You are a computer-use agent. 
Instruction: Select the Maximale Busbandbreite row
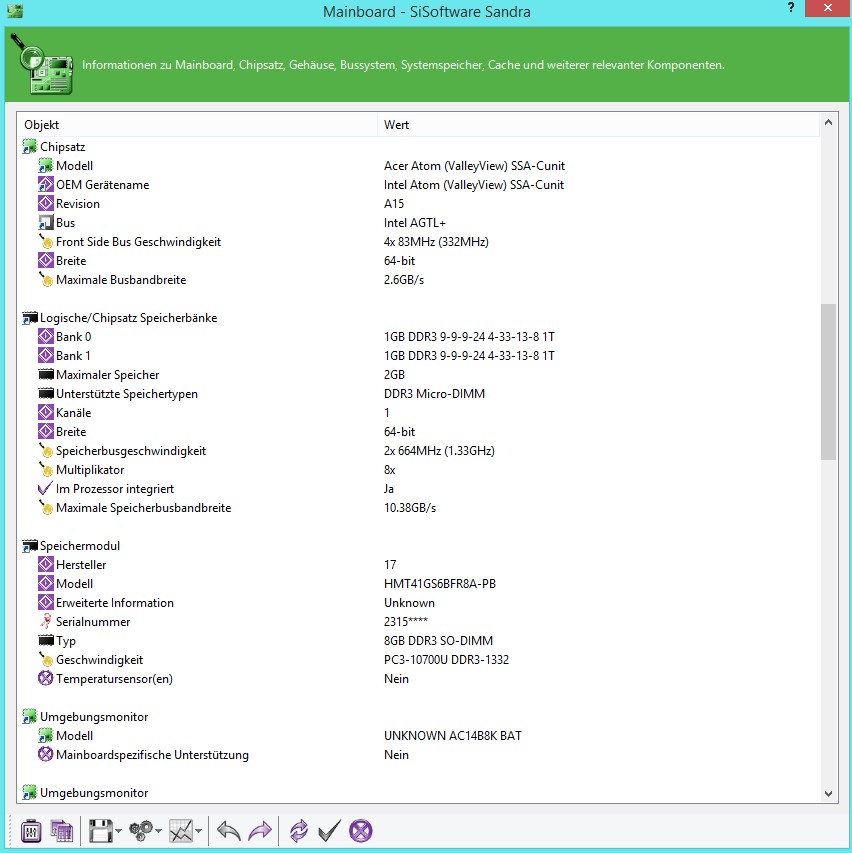(x=418, y=280)
